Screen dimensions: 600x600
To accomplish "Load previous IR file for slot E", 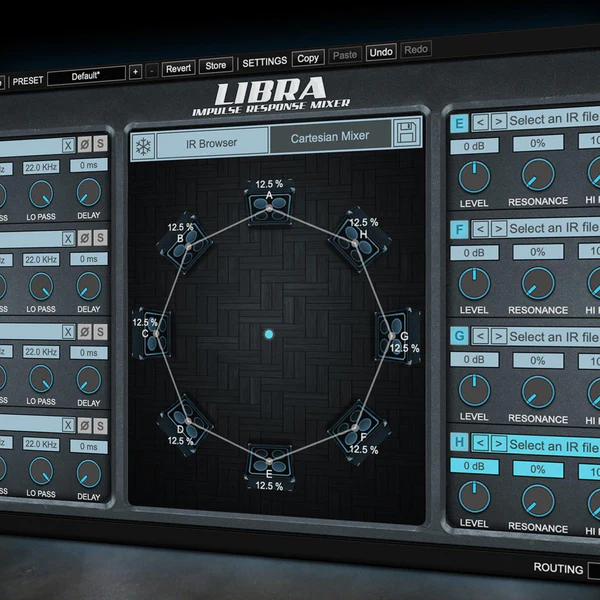I will [481, 122].
